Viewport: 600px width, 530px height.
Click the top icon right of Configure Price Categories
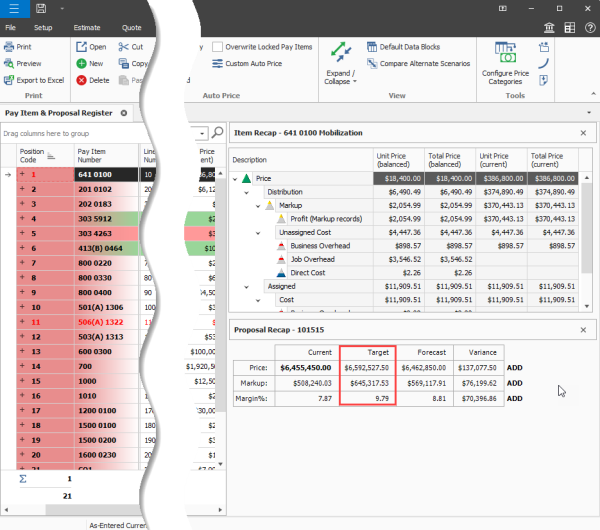click(x=544, y=47)
